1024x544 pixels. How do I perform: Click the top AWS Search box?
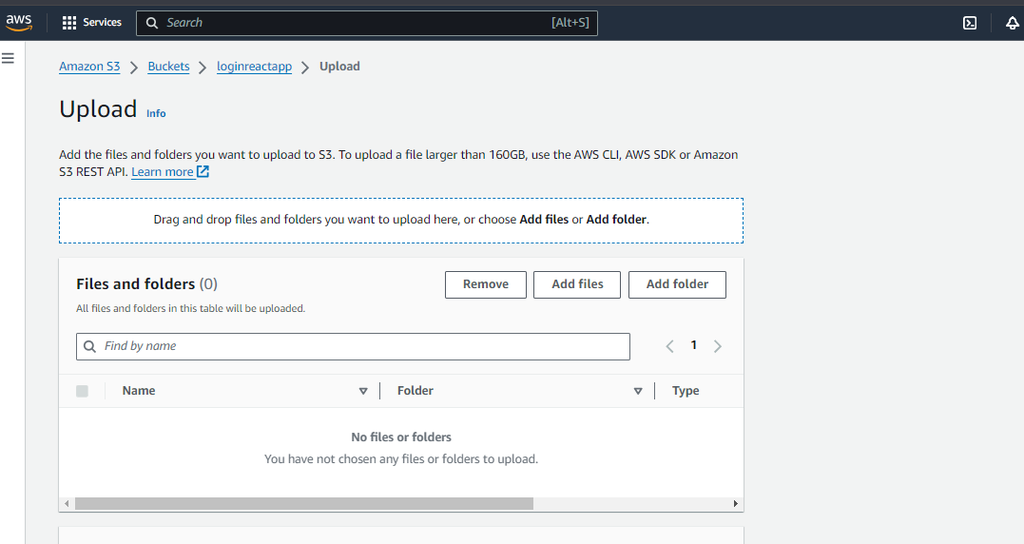pyautogui.click(x=366, y=22)
